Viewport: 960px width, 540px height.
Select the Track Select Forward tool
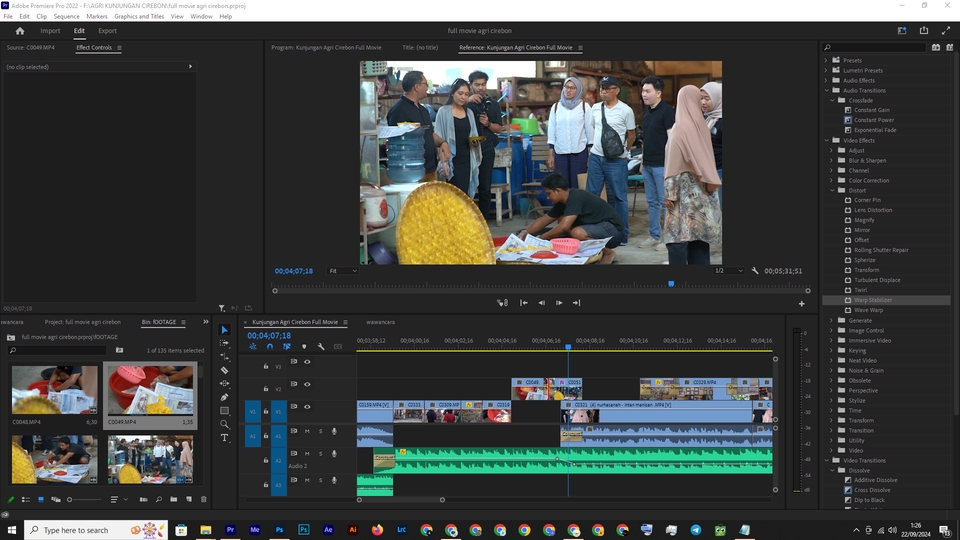(225, 343)
